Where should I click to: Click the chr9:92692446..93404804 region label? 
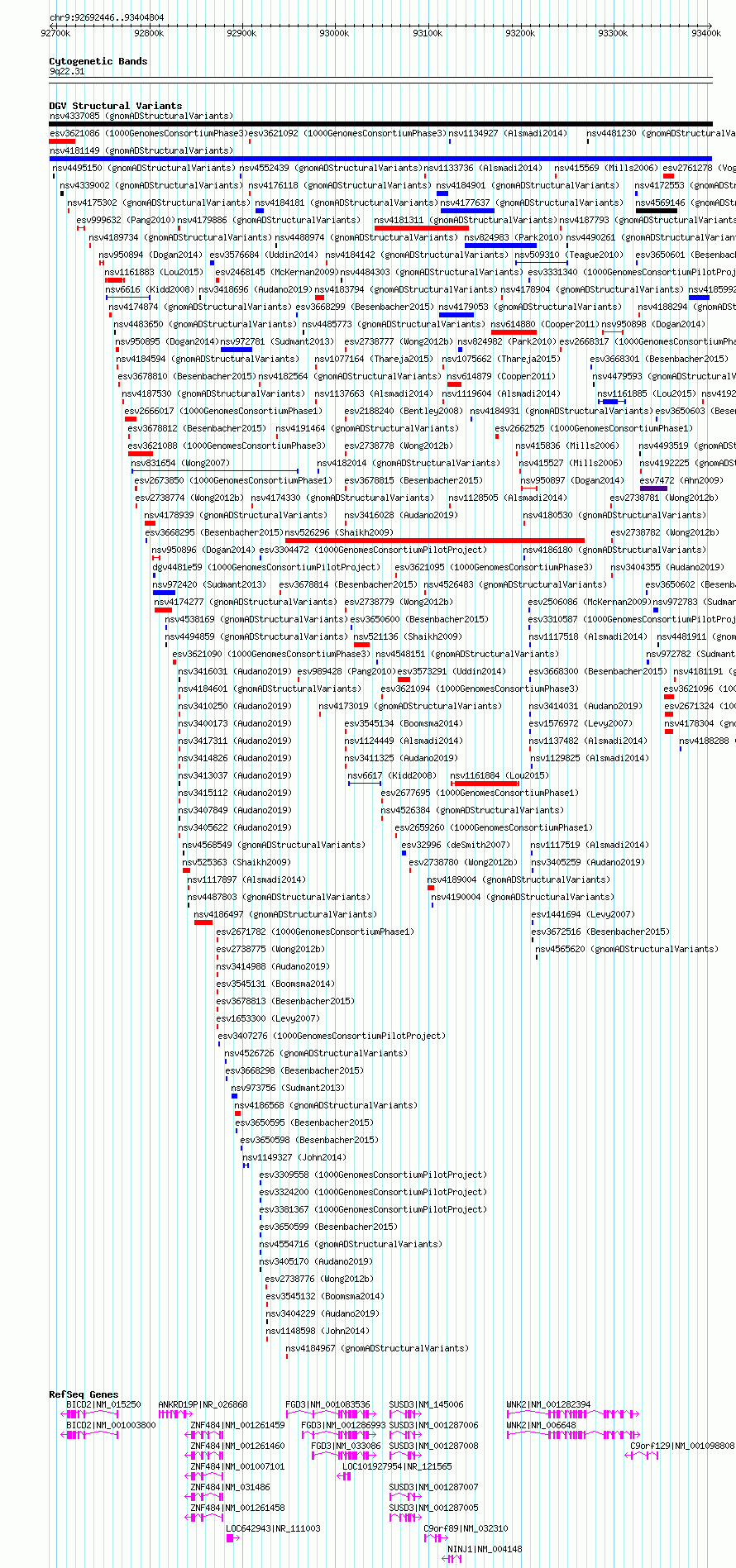(107, 17)
